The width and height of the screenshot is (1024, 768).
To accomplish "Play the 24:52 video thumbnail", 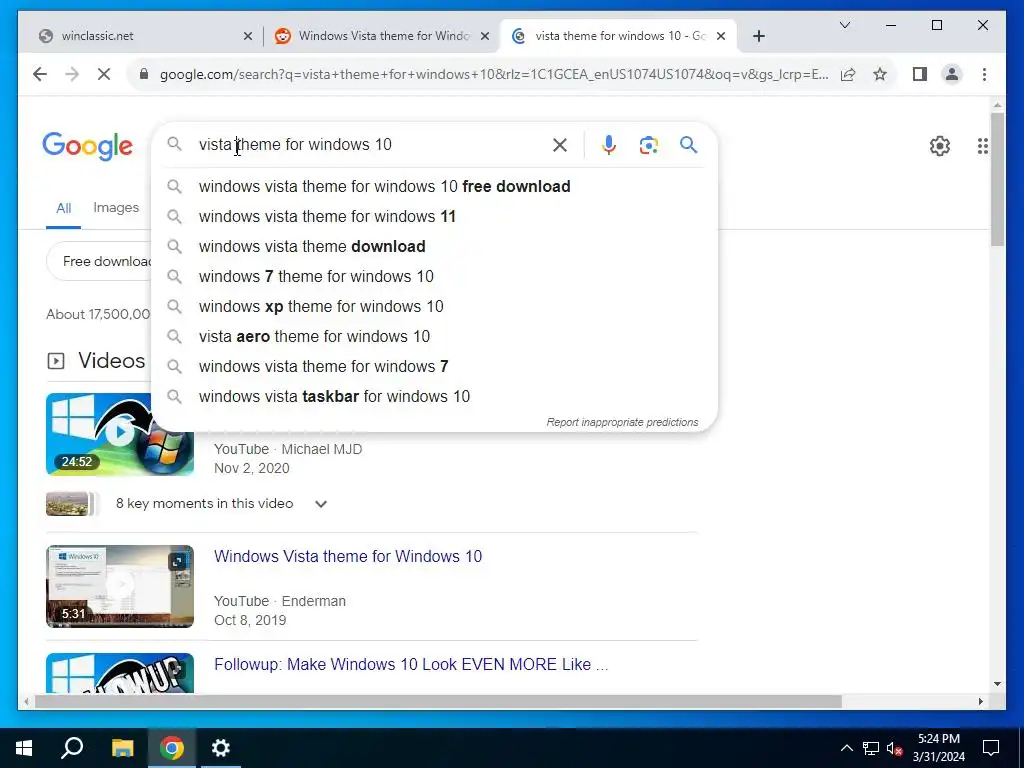I will click(120, 434).
